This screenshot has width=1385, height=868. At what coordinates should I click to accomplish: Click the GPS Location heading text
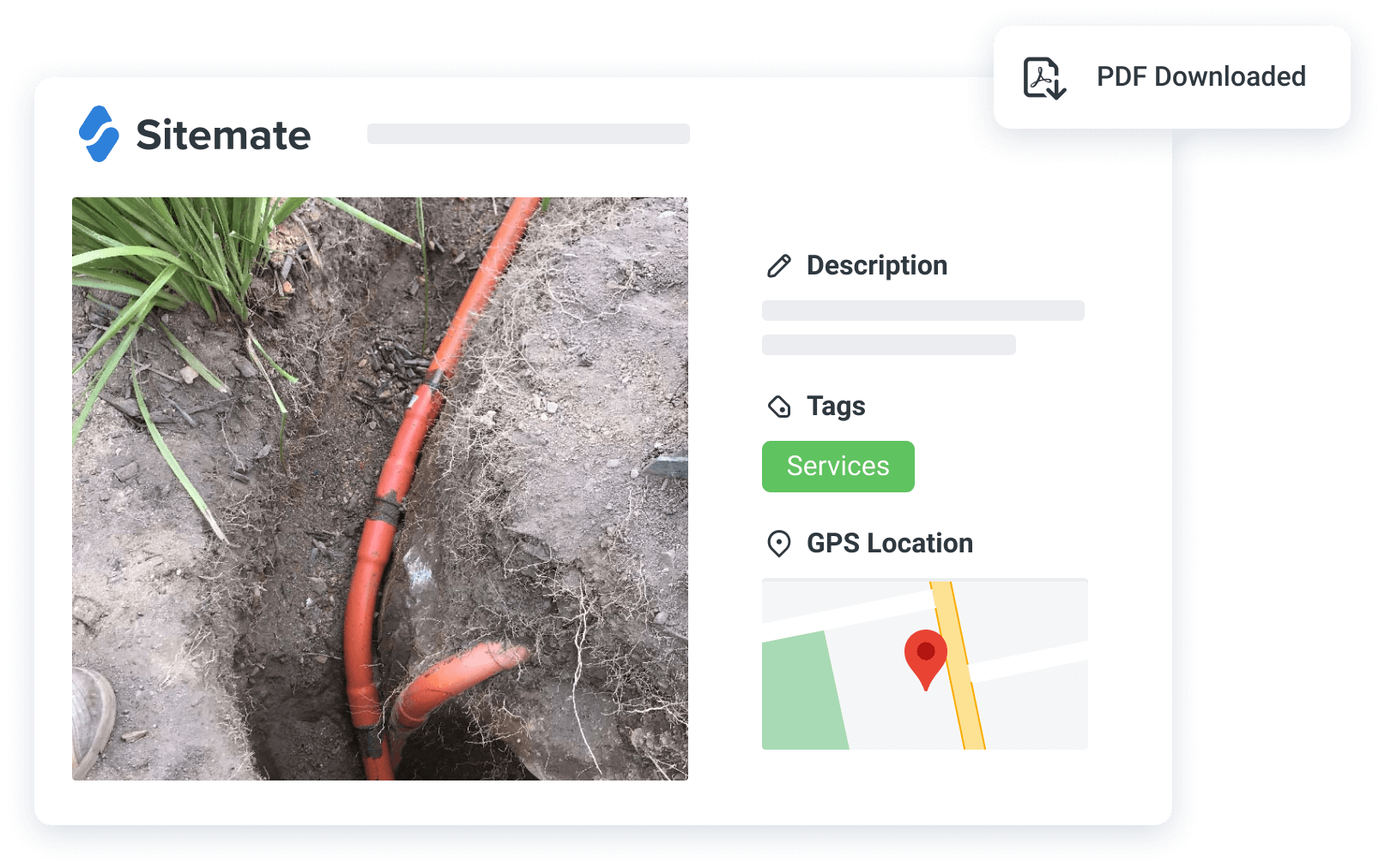point(890,544)
